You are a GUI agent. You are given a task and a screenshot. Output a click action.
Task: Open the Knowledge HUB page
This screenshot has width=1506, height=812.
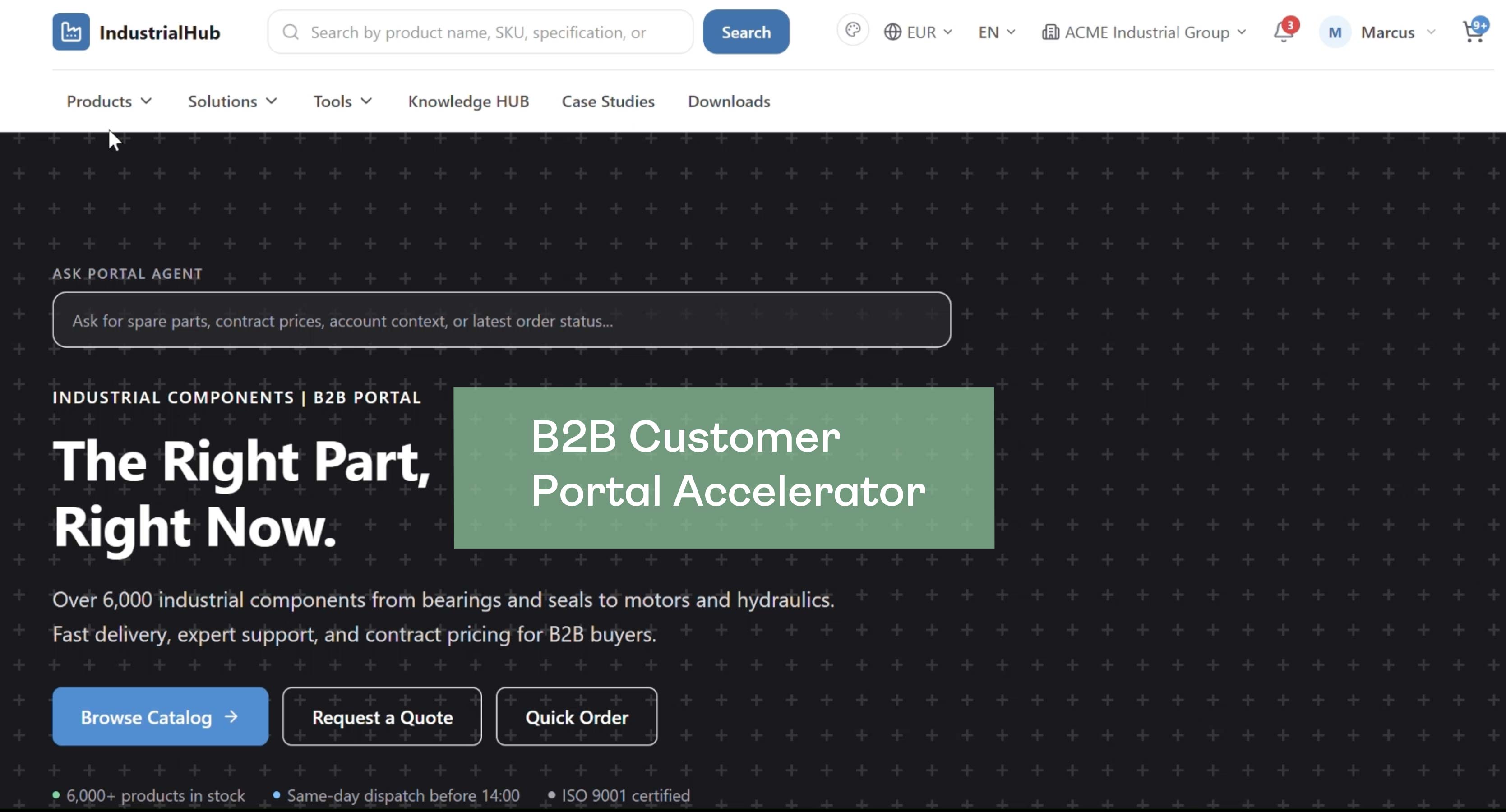click(468, 101)
